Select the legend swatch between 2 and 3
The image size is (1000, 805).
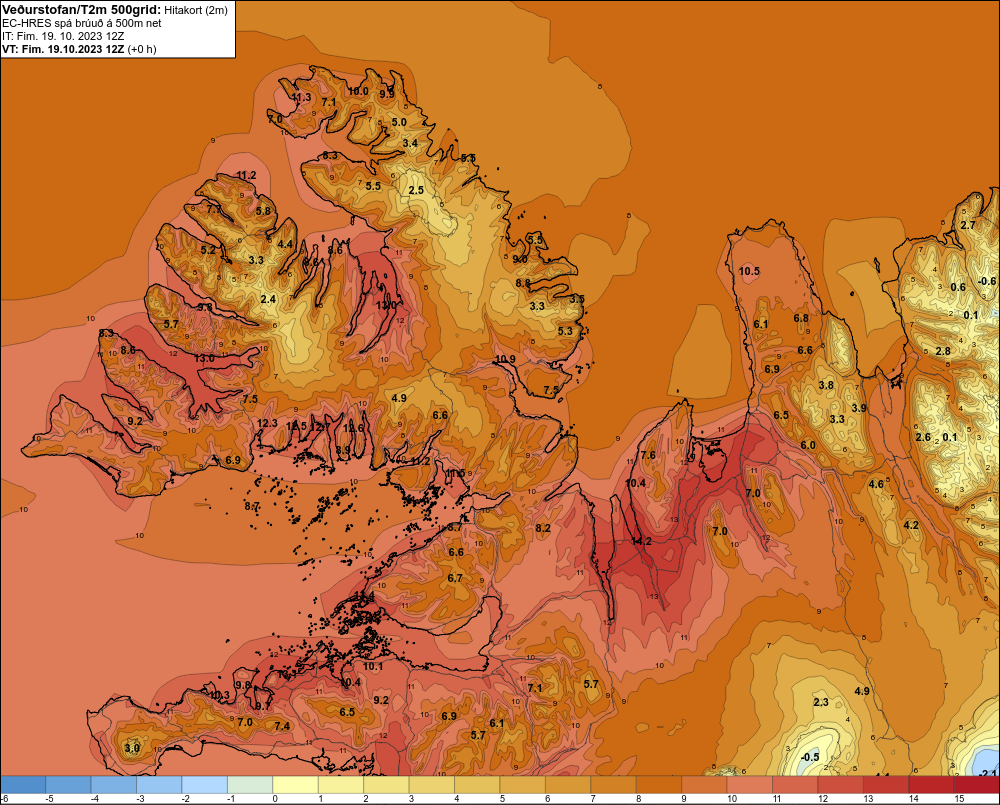pos(386,785)
